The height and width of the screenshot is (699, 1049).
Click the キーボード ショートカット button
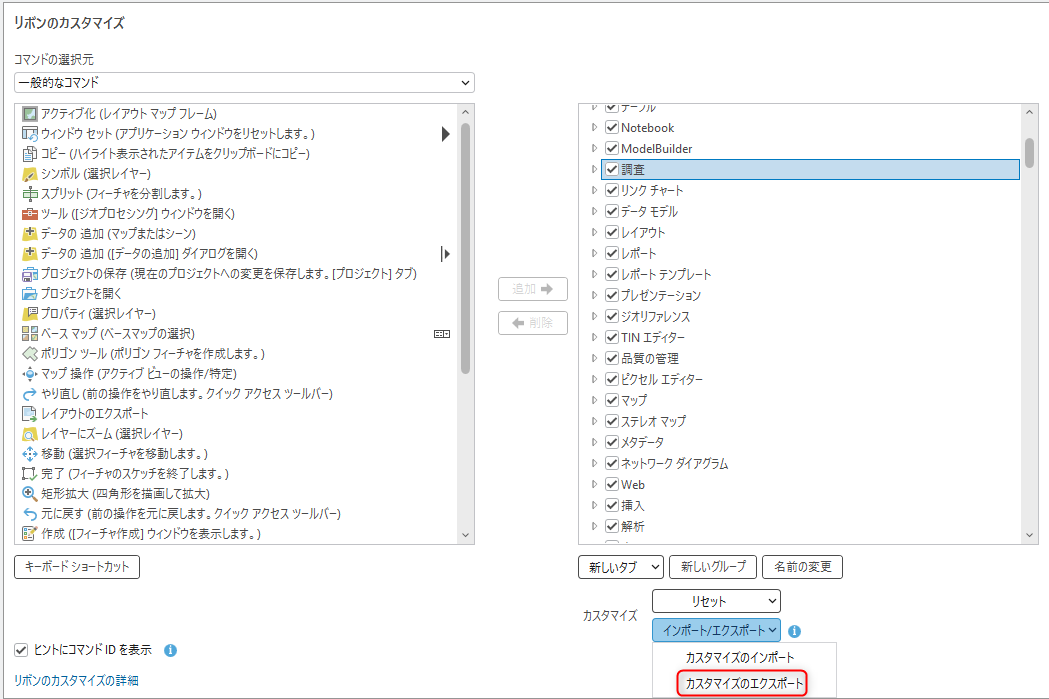[78, 567]
